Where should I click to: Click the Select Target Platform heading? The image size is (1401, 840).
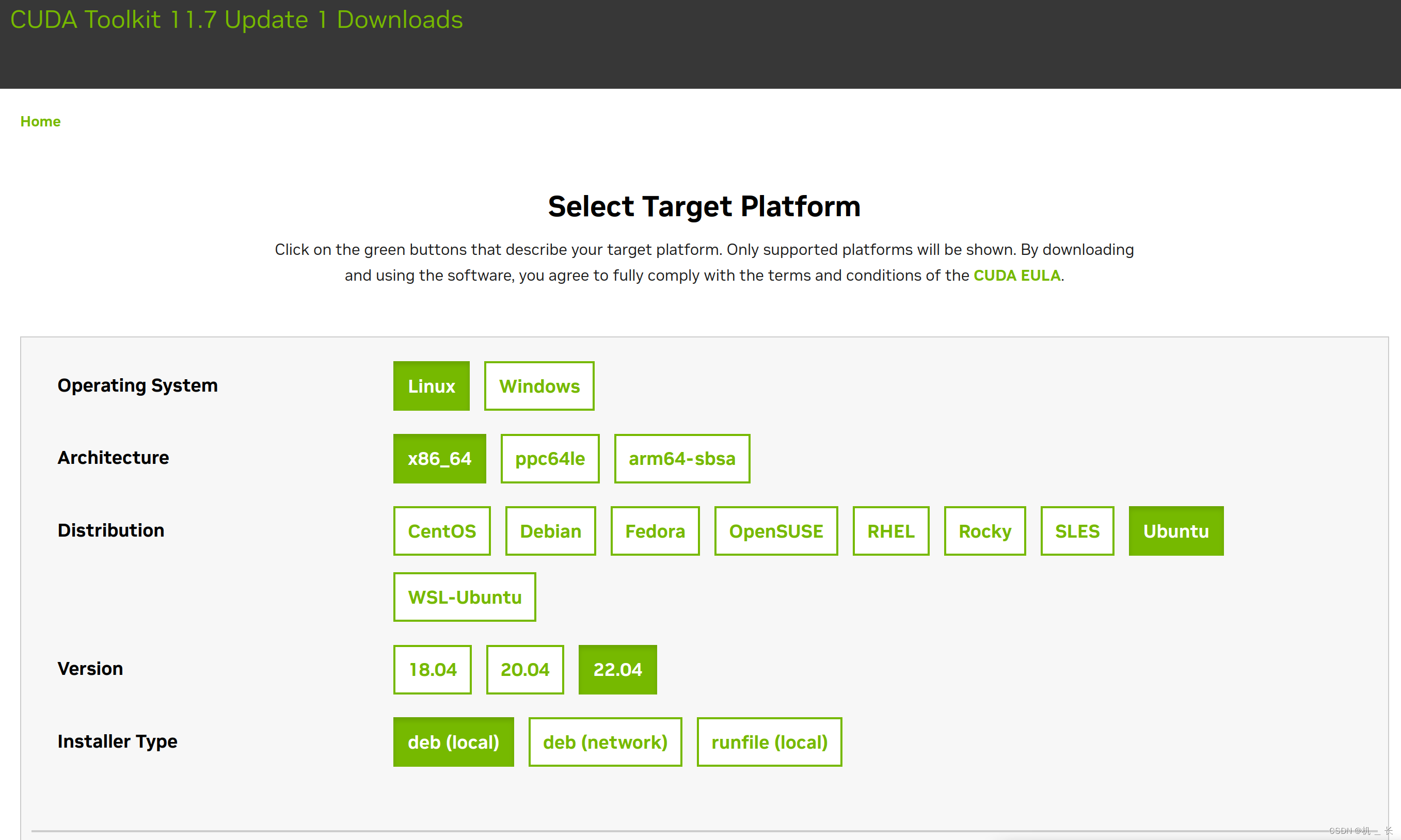tap(704, 206)
